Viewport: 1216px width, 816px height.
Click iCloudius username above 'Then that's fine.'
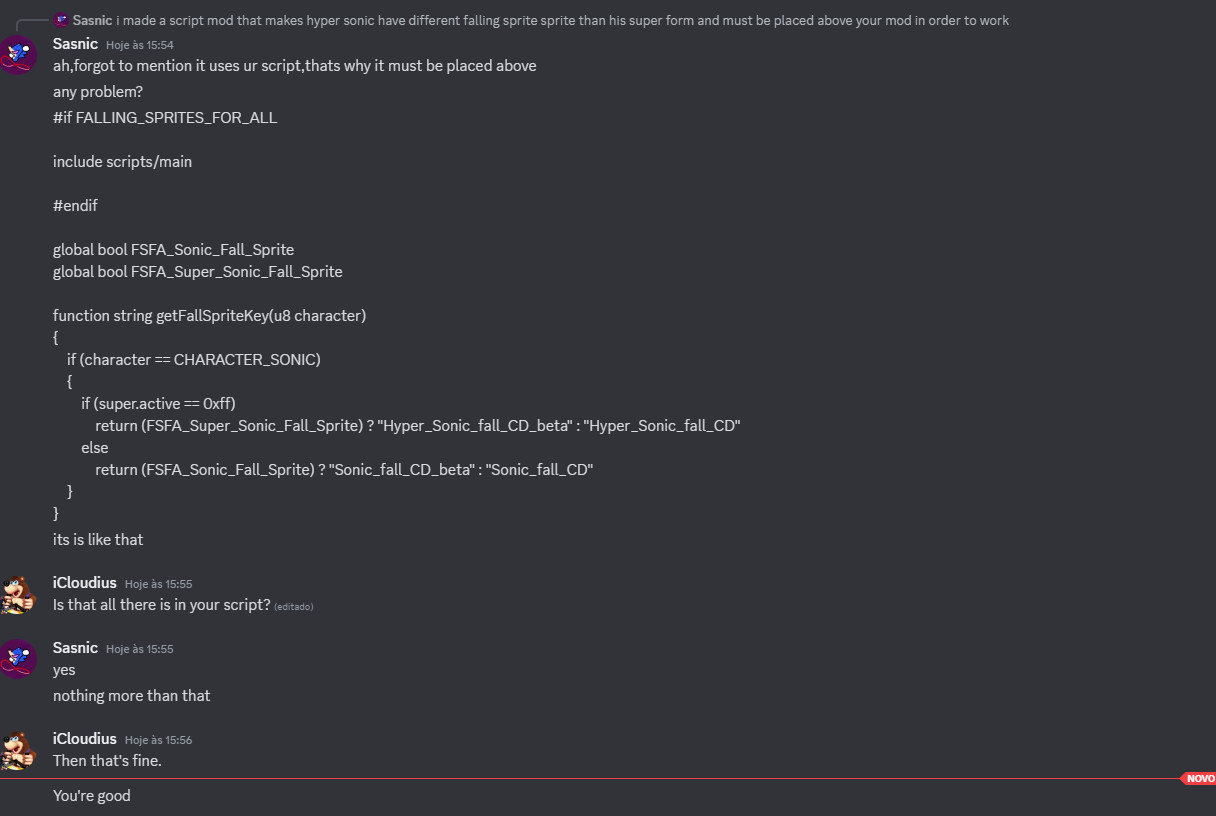coord(85,739)
